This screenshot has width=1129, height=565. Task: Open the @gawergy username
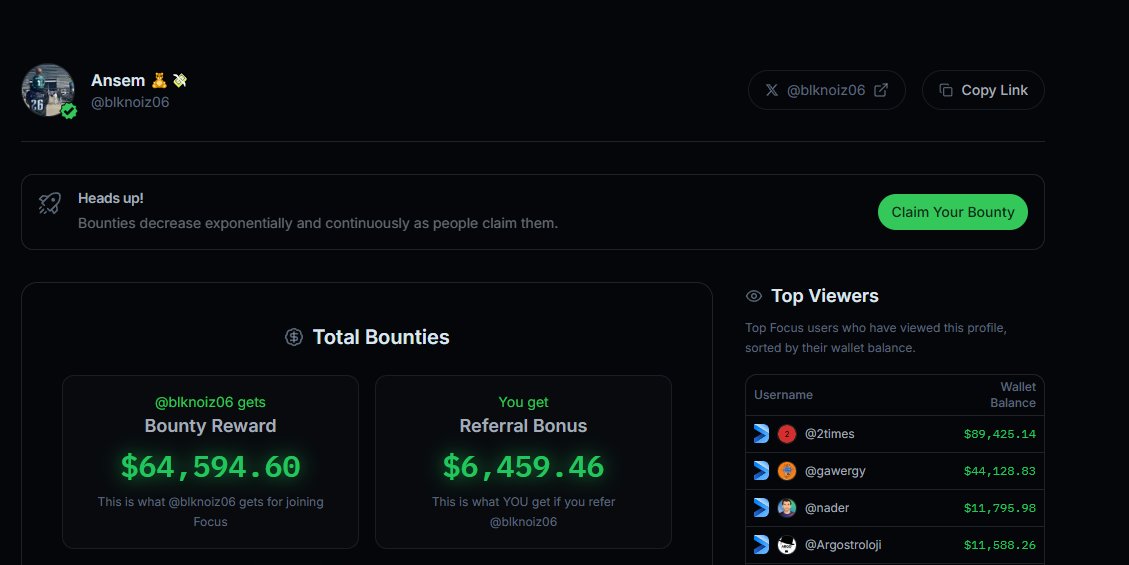835,471
